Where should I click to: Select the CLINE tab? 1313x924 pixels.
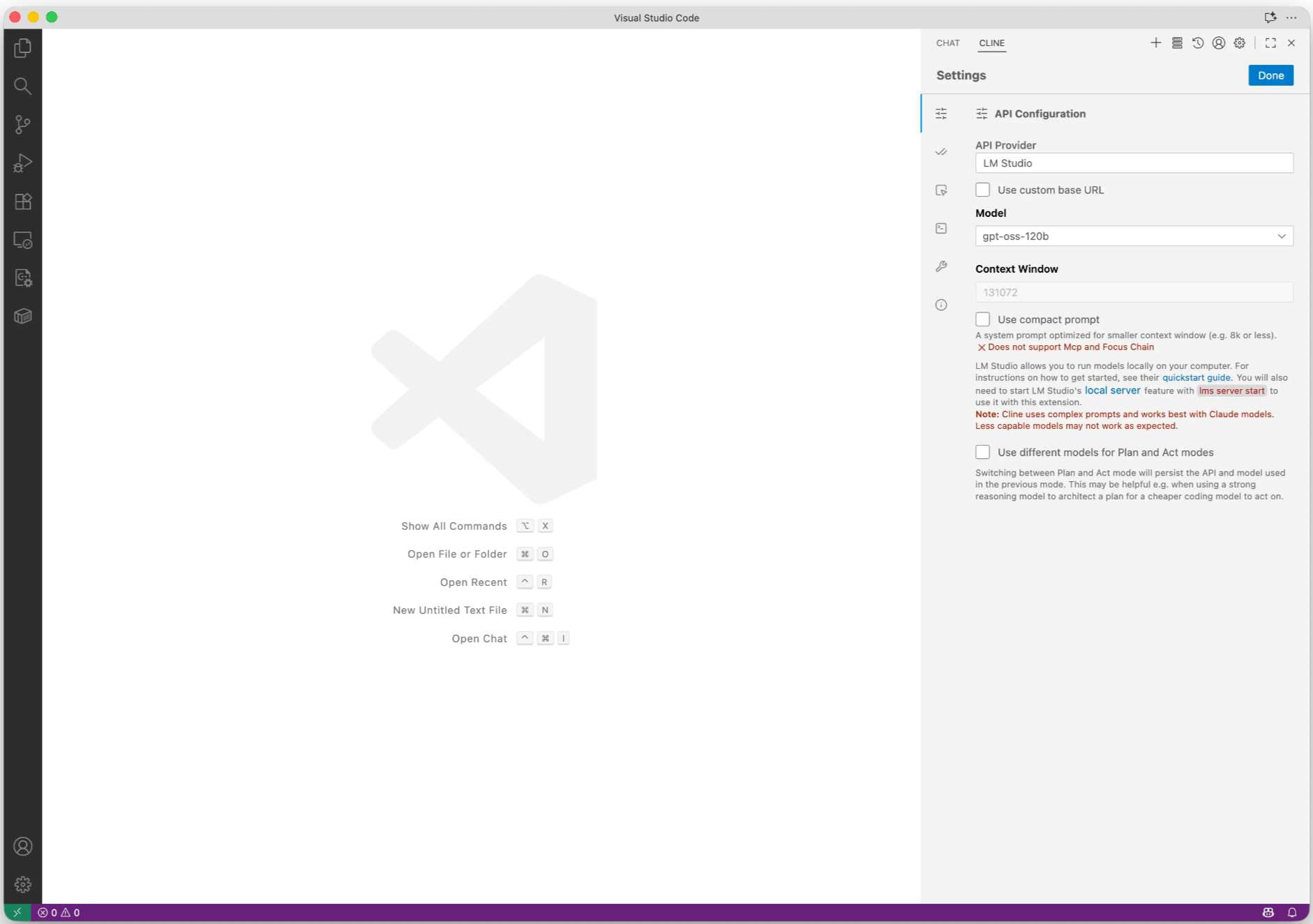tap(991, 43)
